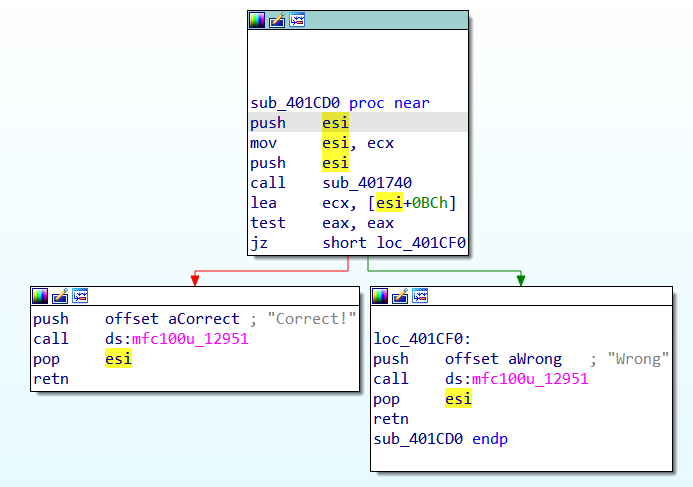Viewport: 693px width, 487px height.
Task: Click the group-nodes icon of the sub_401CD0 node
Action: (x=297, y=20)
